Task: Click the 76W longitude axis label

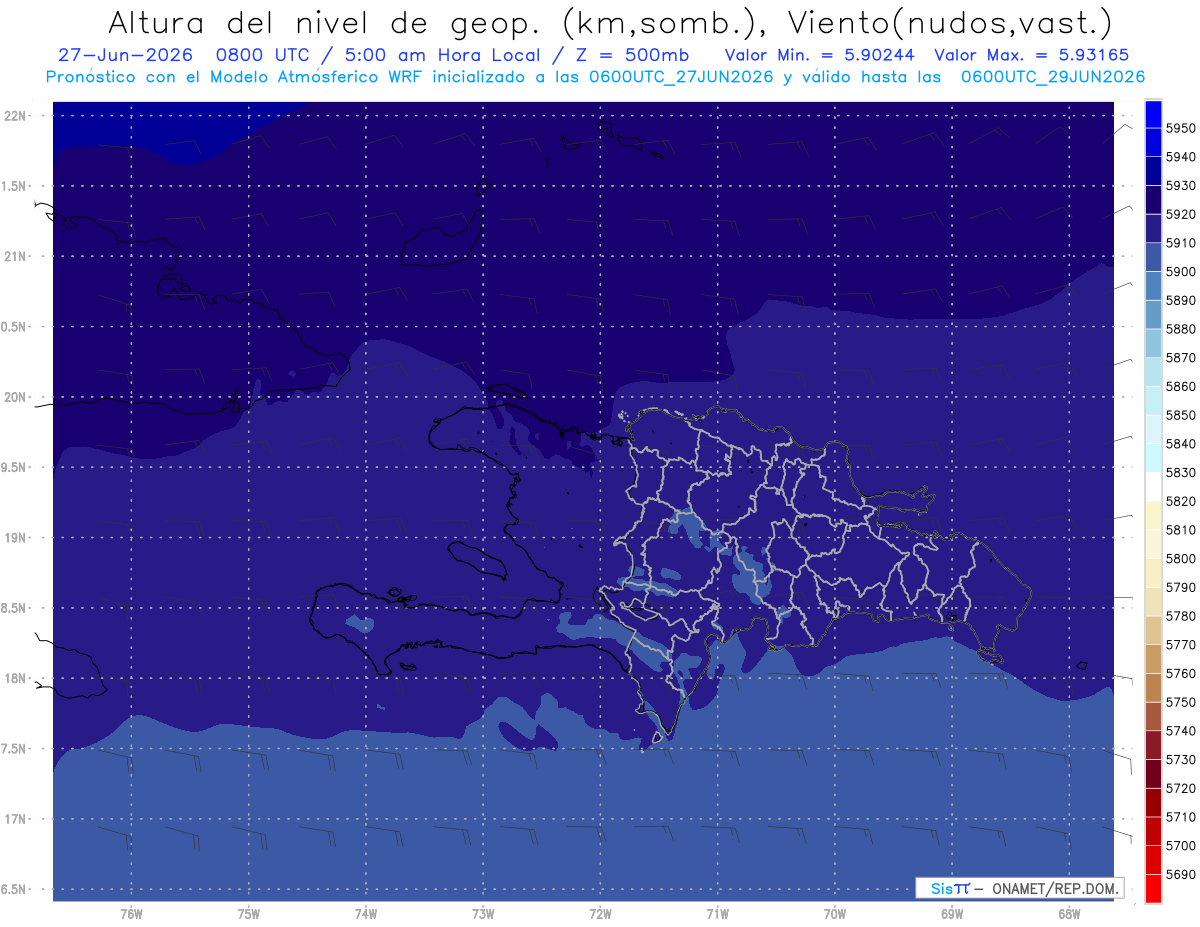Action: (131, 914)
